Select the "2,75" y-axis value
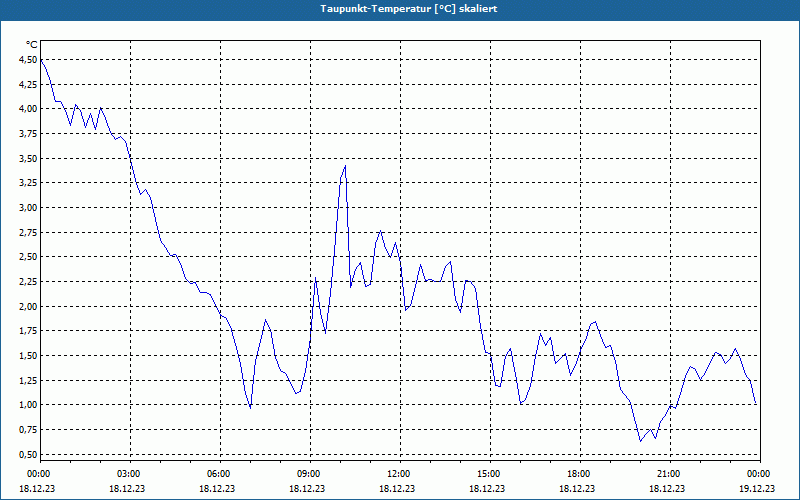The height and width of the screenshot is (500, 800). pyautogui.click(x=28, y=232)
